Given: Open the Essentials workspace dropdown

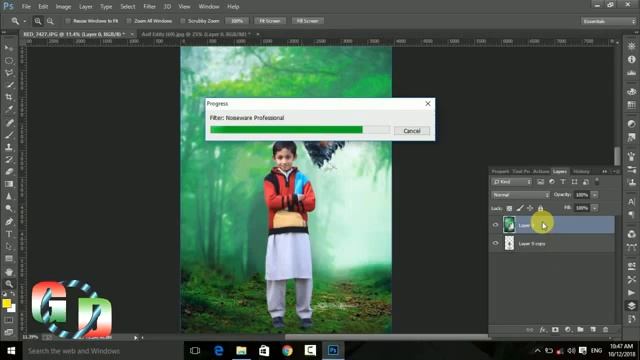Looking at the screenshot, I should click(608, 21).
